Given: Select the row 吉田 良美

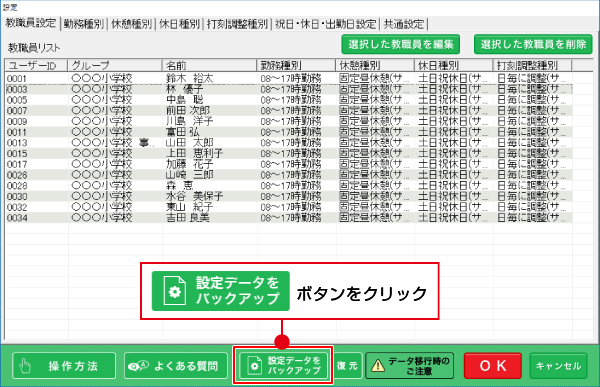Looking at the screenshot, I should click(289, 218).
